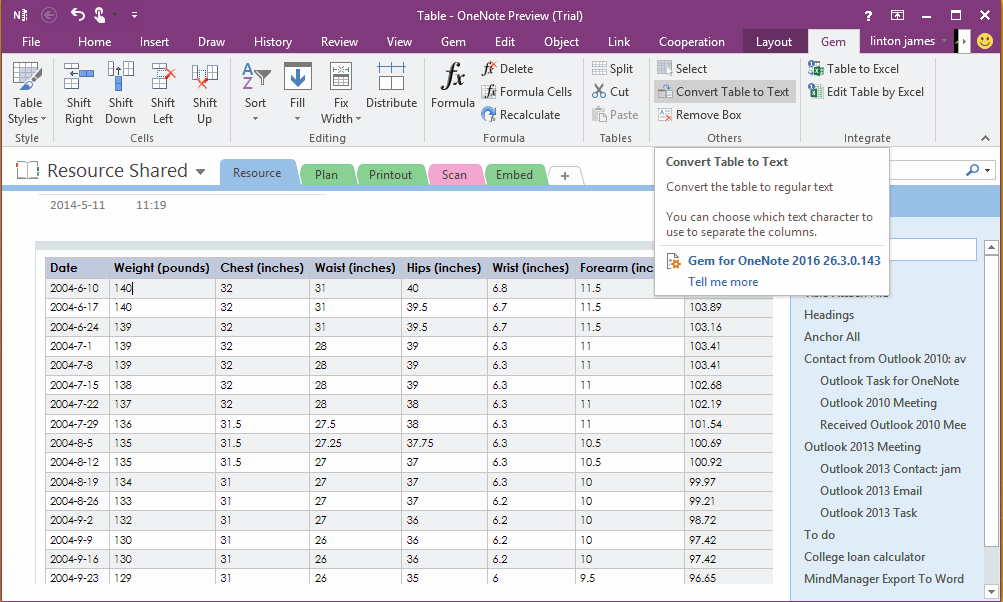The height and width of the screenshot is (602, 1003).
Task: Click Table to Excel button
Action: coord(853,68)
